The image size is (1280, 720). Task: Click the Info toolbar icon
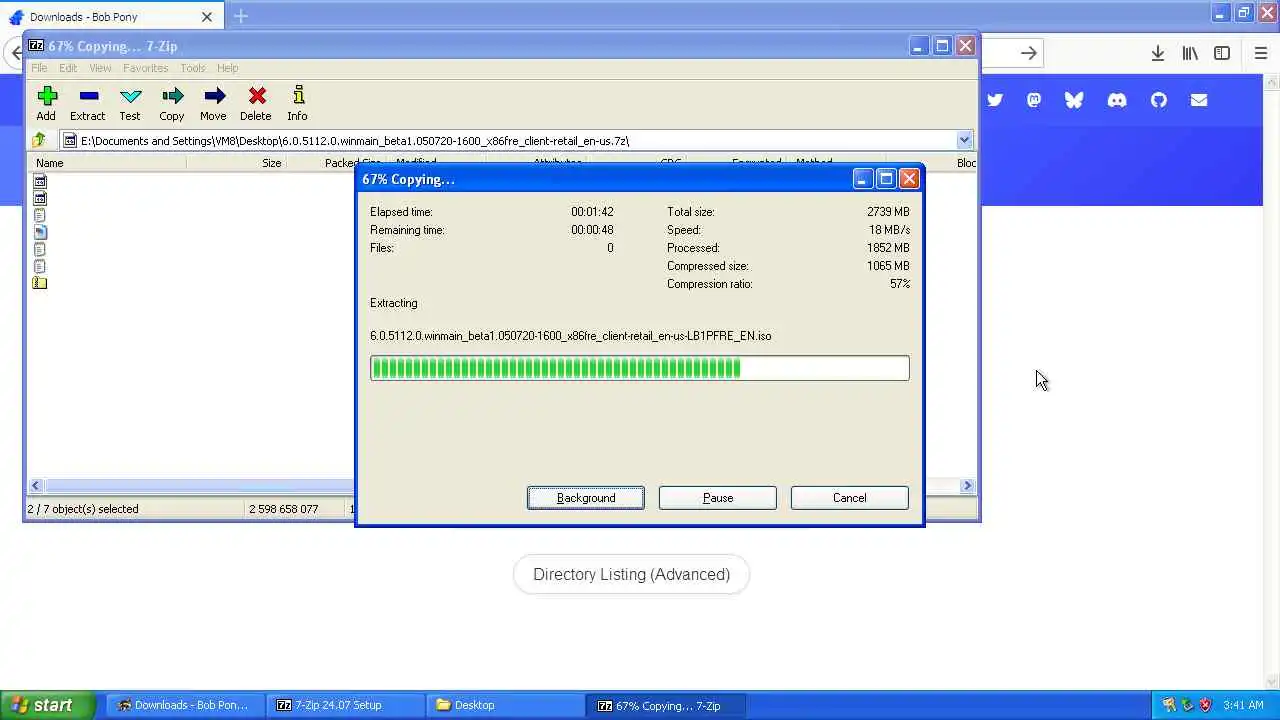pos(298,96)
